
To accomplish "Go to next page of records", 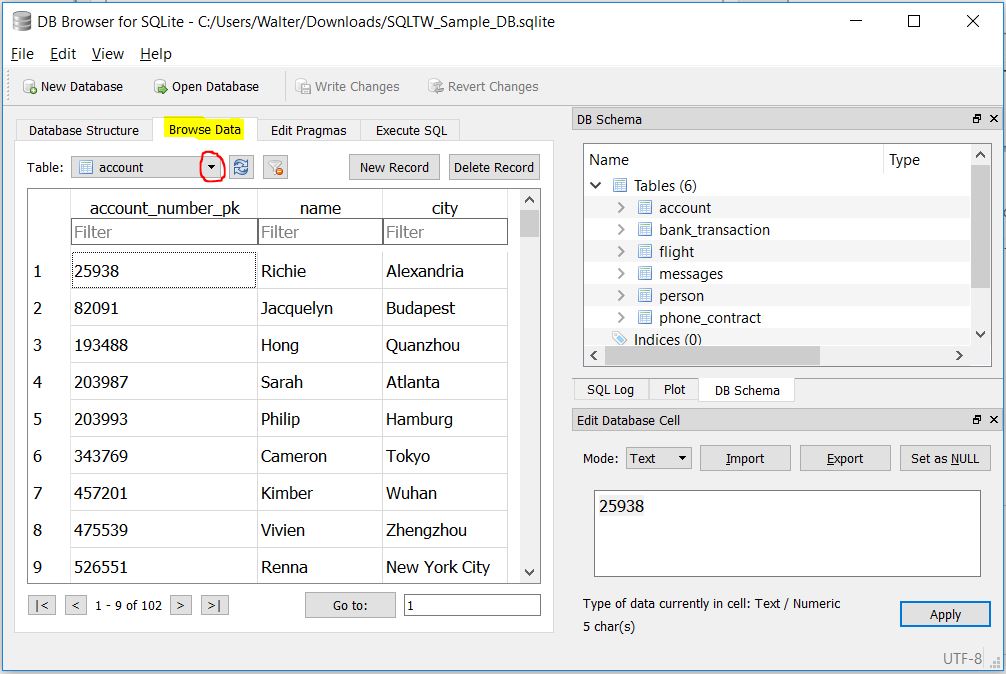I will click(x=181, y=605).
